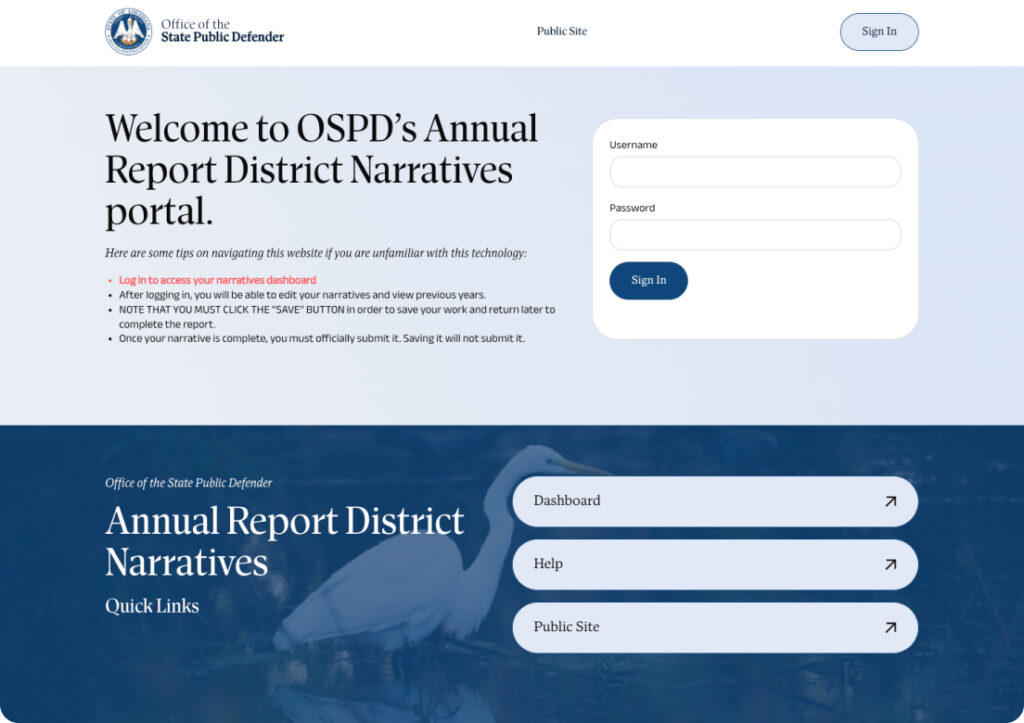Click the footer 'Annual Report District Narratives' title
Screen dimensions: 1024x723
[x=285, y=541]
